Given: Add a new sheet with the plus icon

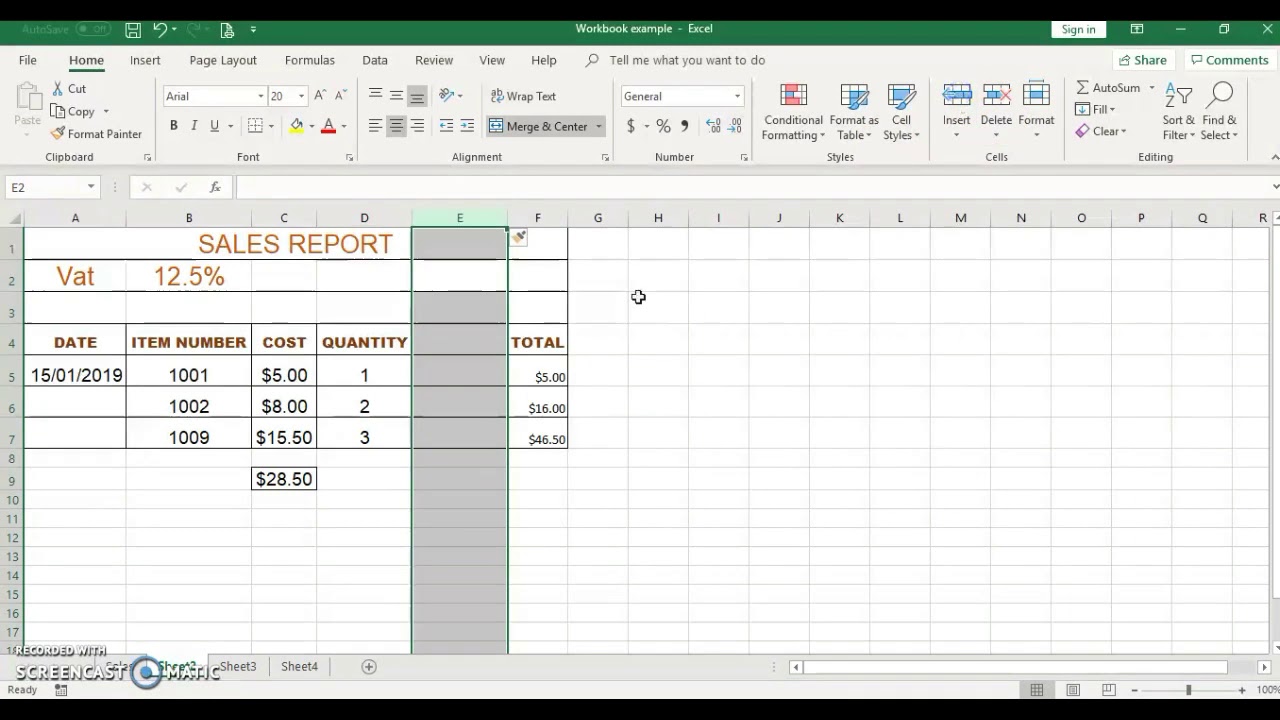Looking at the screenshot, I should tap(369, 667).
